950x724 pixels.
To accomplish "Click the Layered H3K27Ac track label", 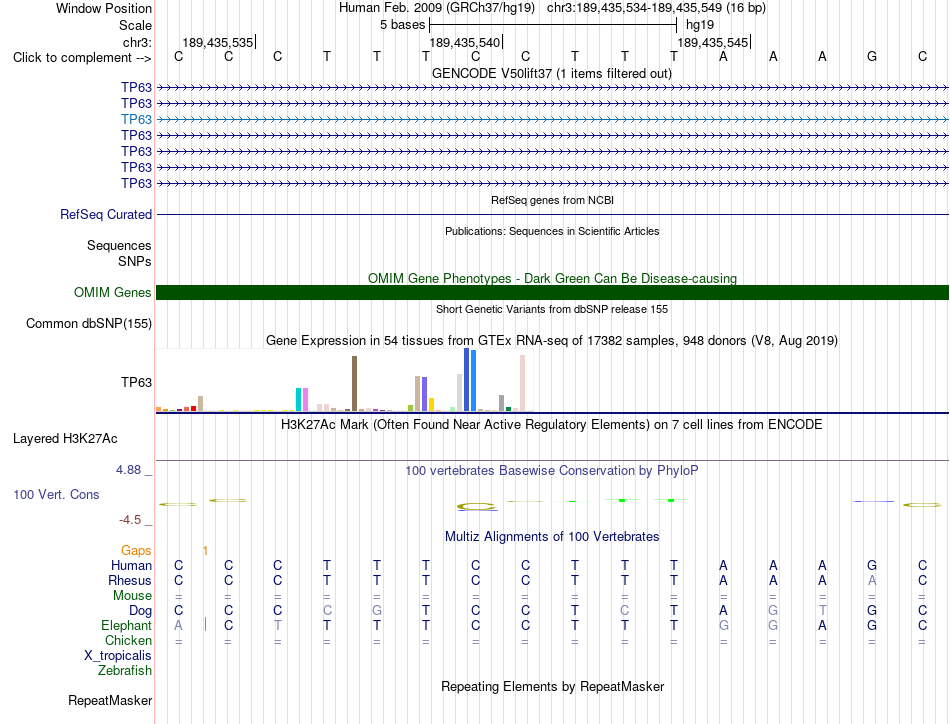I will click(65, 439).
